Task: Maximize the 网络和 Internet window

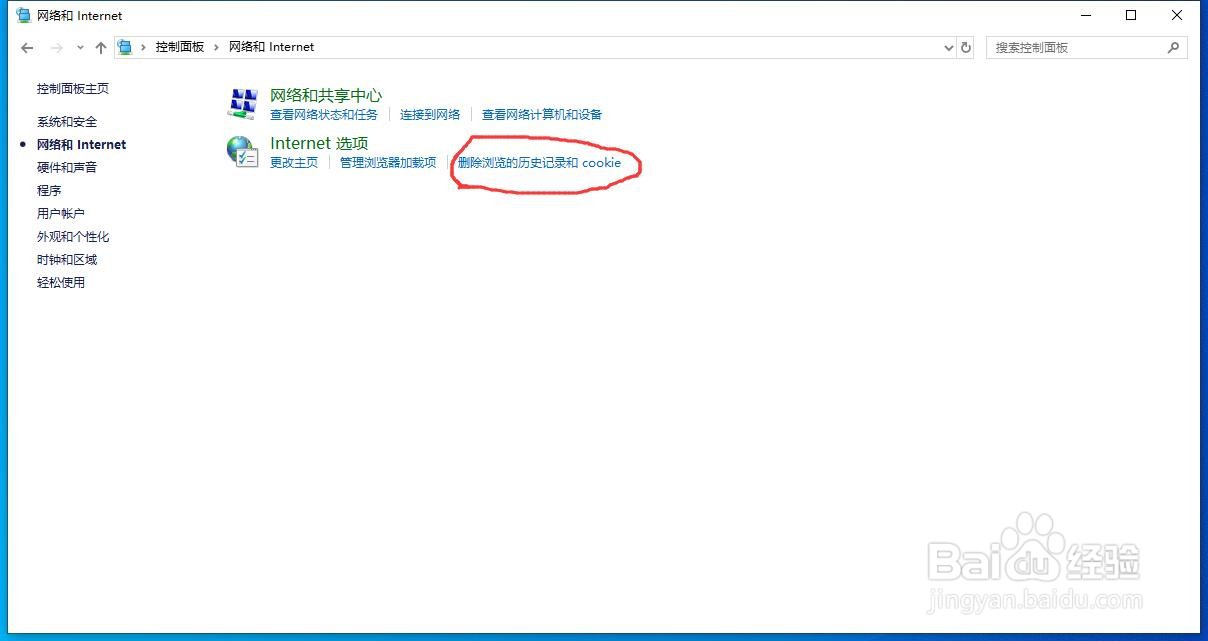Action: [1131, 16]
